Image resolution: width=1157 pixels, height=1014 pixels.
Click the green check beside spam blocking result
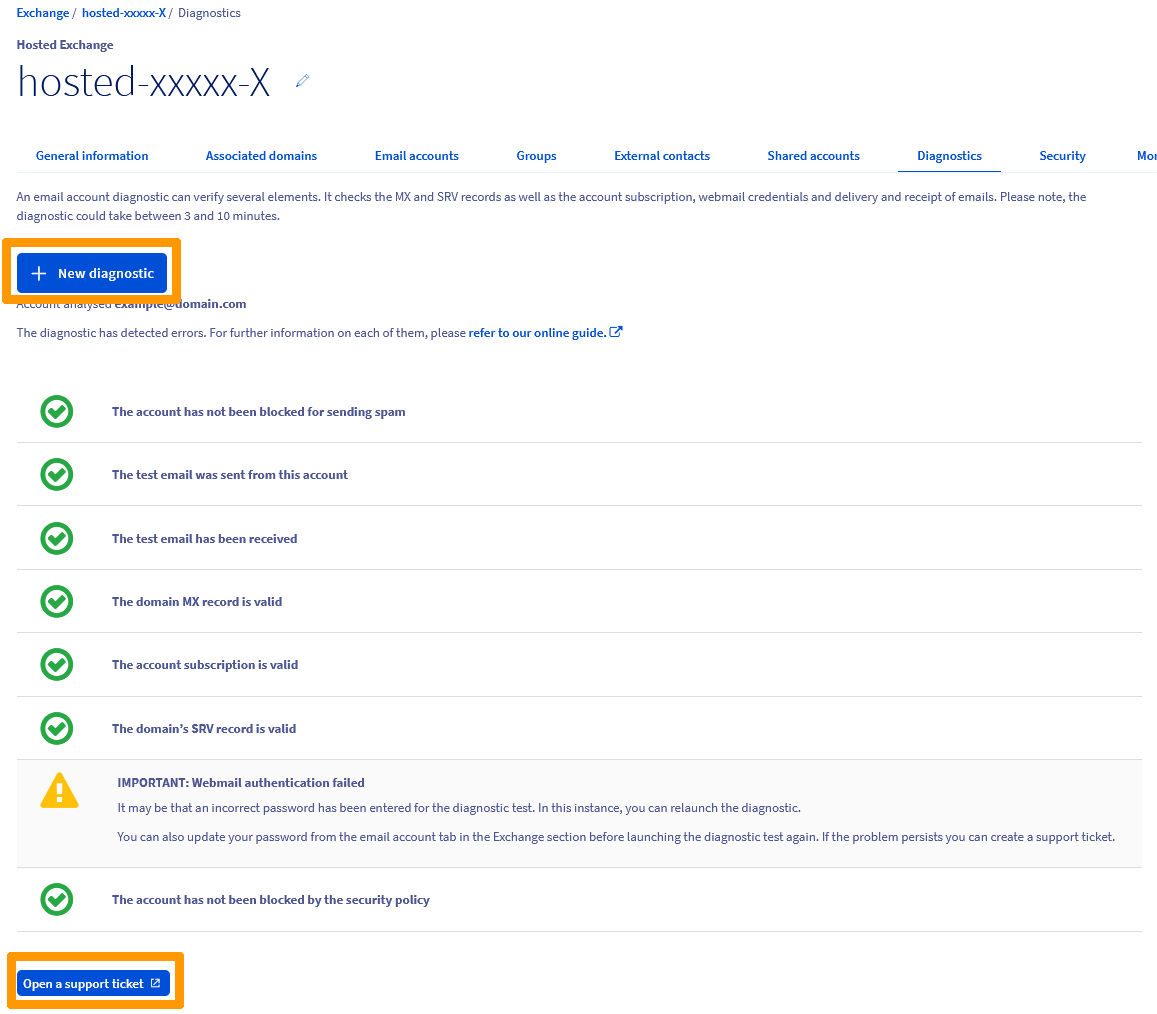pyautogui.click(x=57, y=411)
